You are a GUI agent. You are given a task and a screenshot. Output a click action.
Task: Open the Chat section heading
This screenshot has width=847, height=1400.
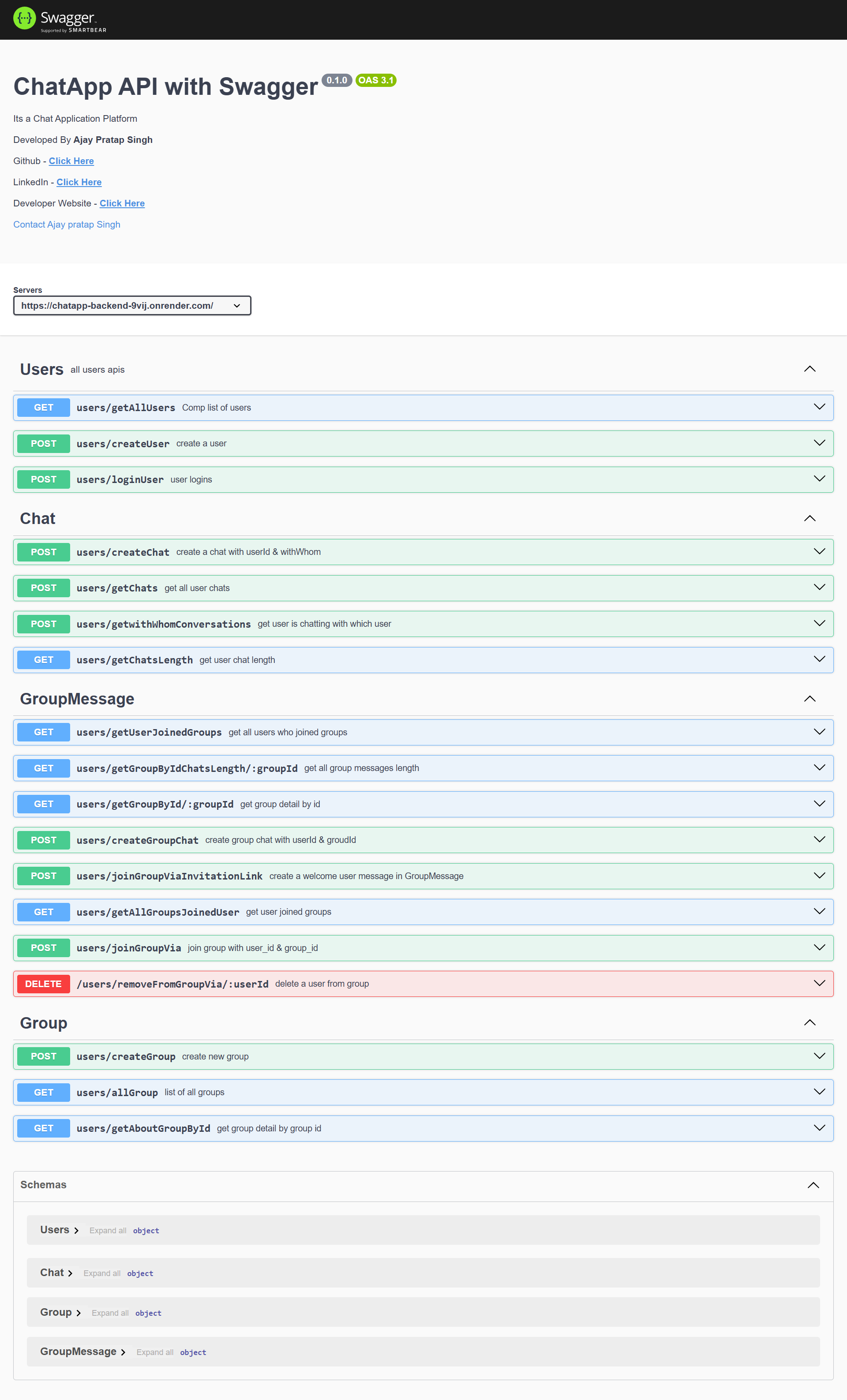(x=37, y=519)
